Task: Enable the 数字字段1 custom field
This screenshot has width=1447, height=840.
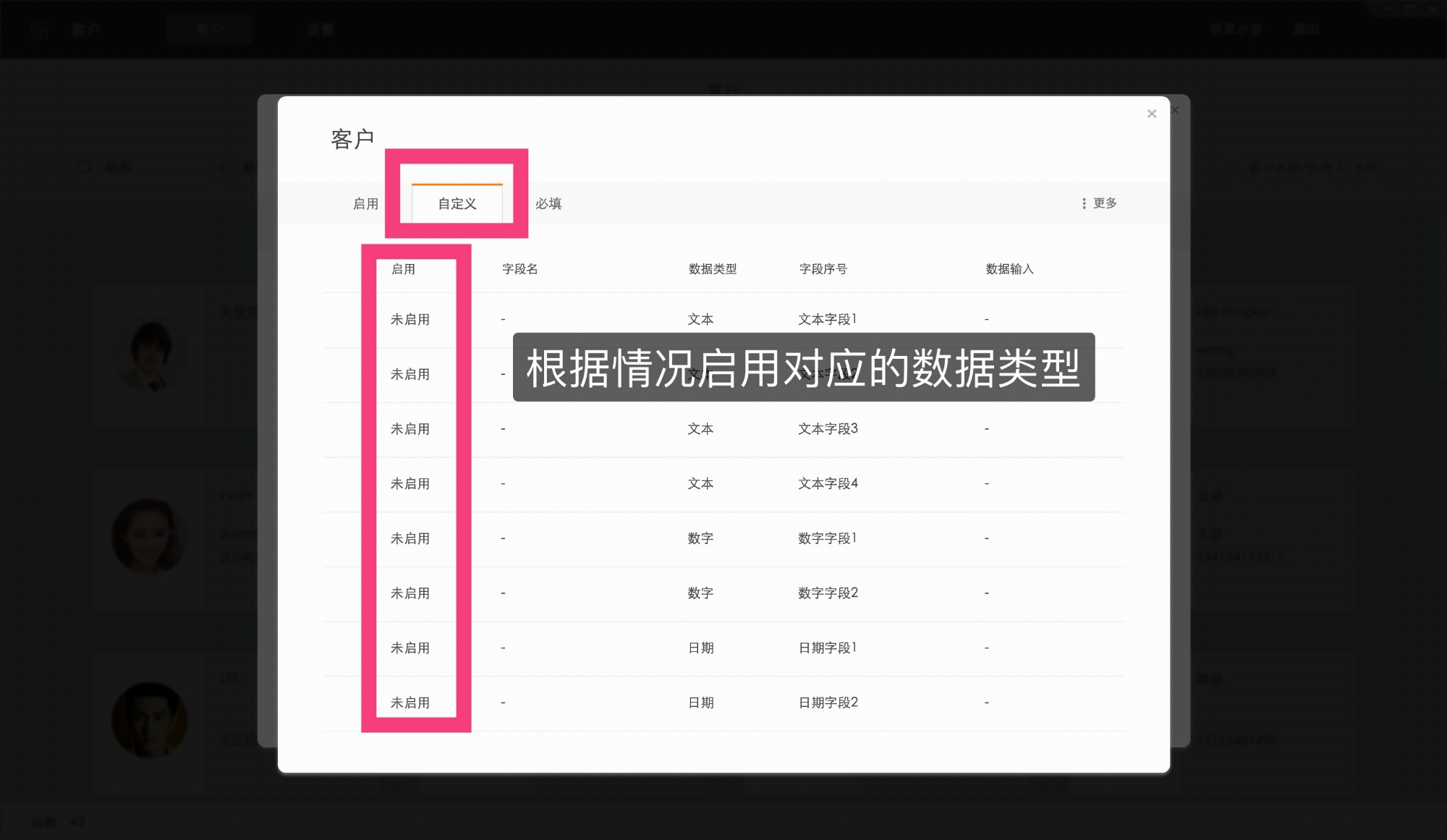Action: (410, 538)
